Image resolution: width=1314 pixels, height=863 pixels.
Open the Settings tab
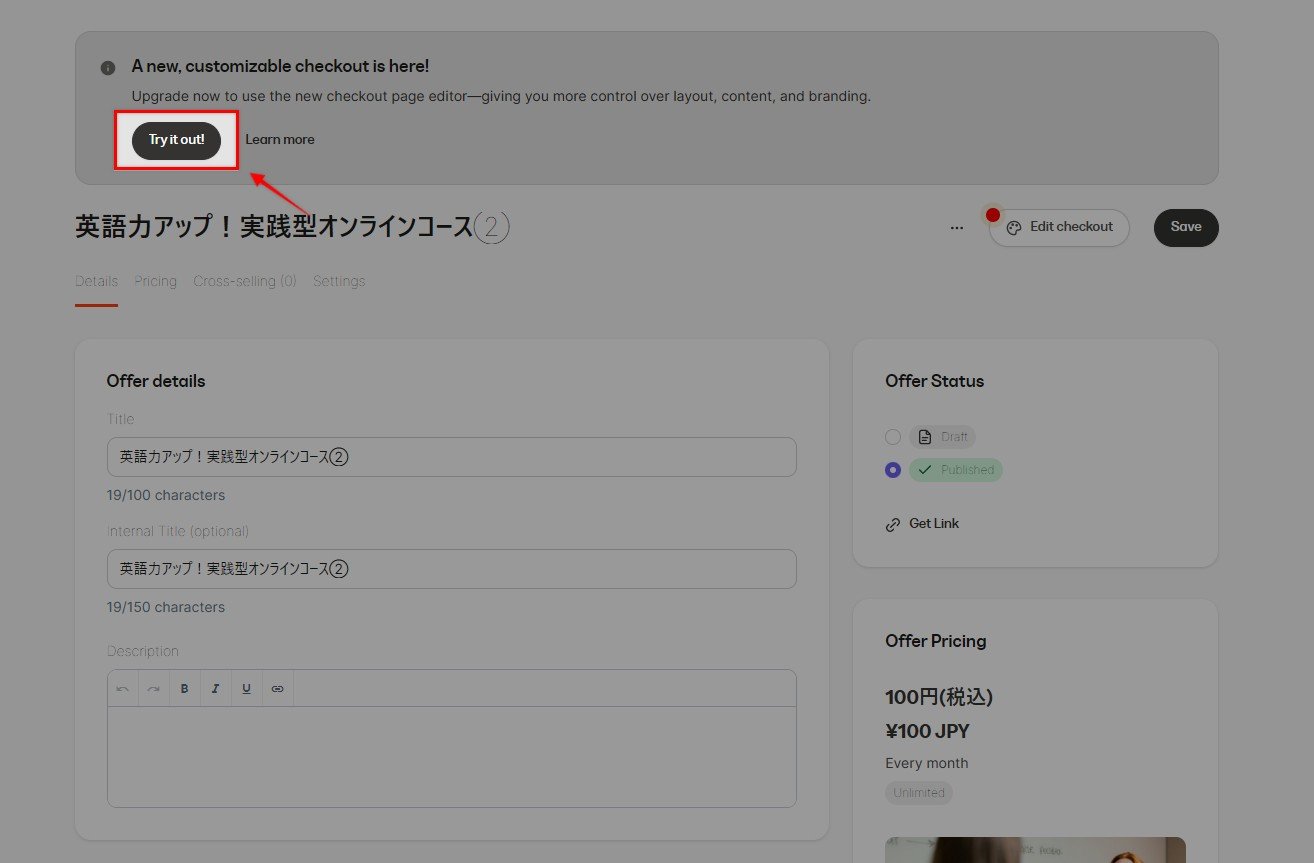[x=339, y=281]
